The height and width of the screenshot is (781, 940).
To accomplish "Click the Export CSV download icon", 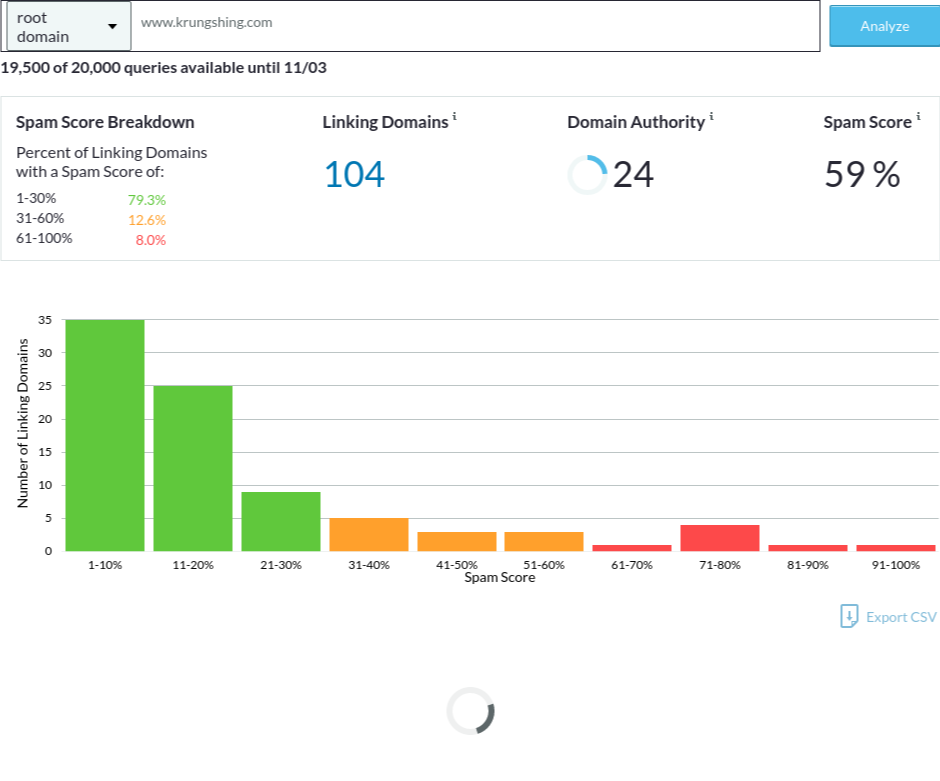I will (849, 616).
